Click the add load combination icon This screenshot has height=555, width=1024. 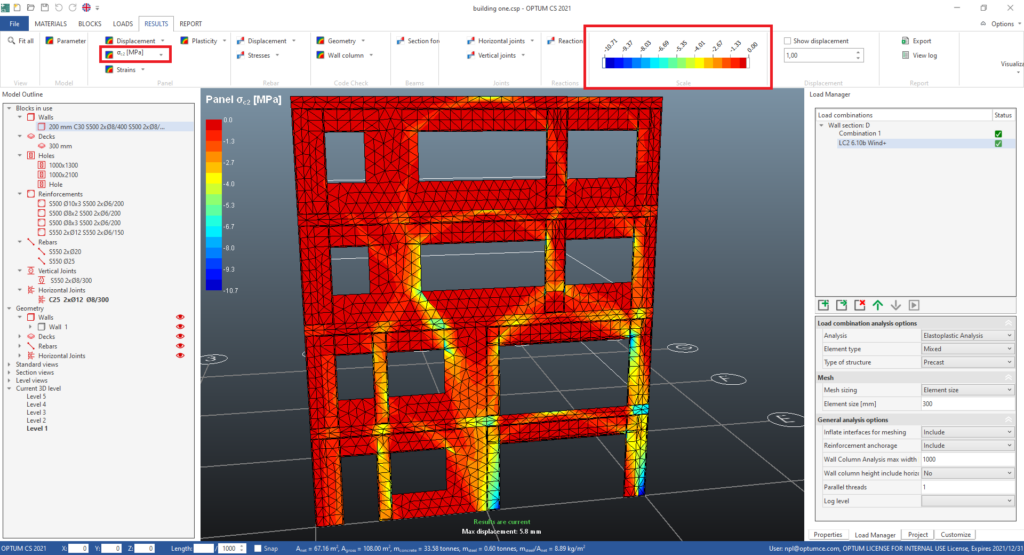[823, 304]
